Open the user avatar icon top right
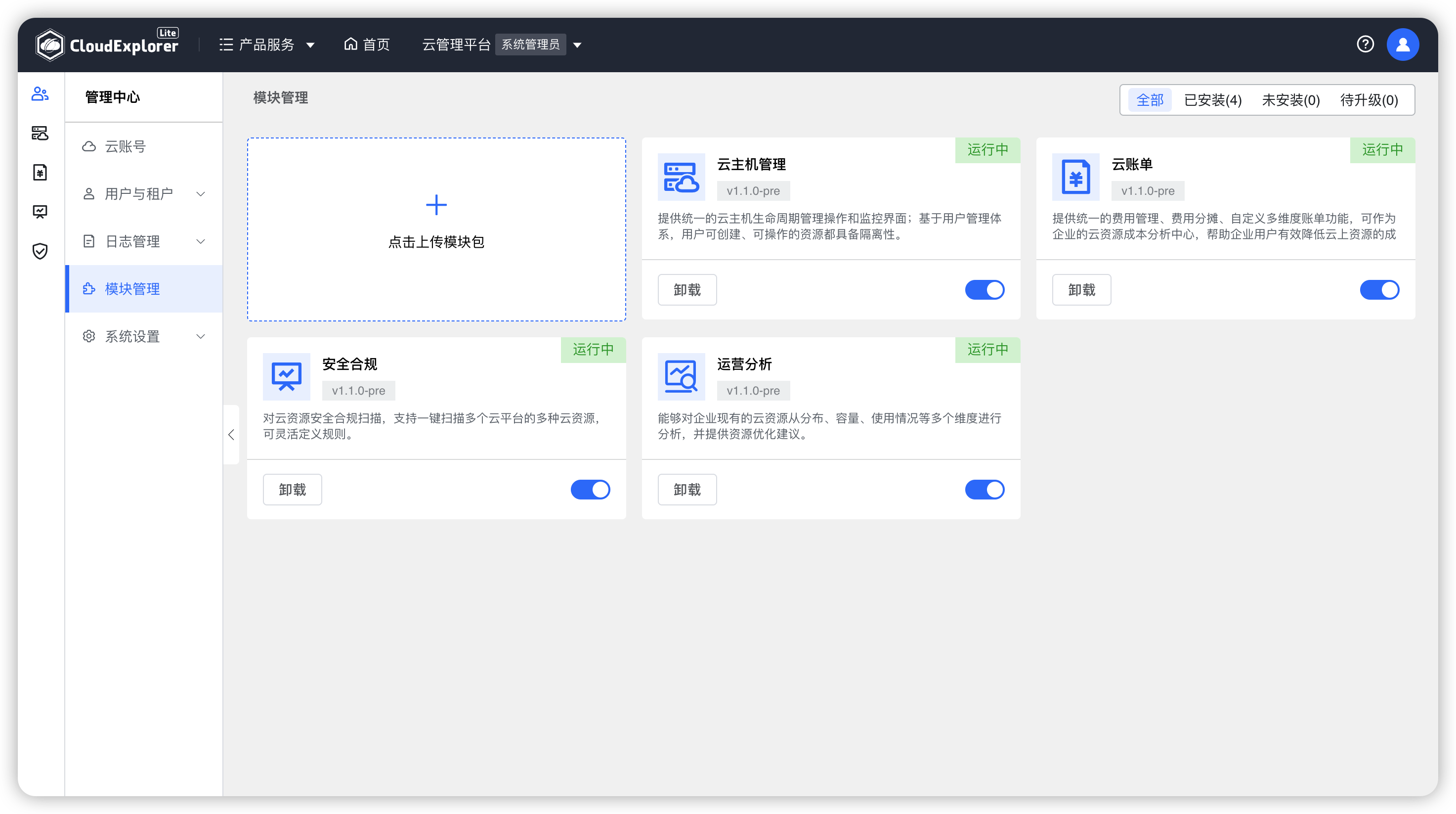 coord(1404,44)
